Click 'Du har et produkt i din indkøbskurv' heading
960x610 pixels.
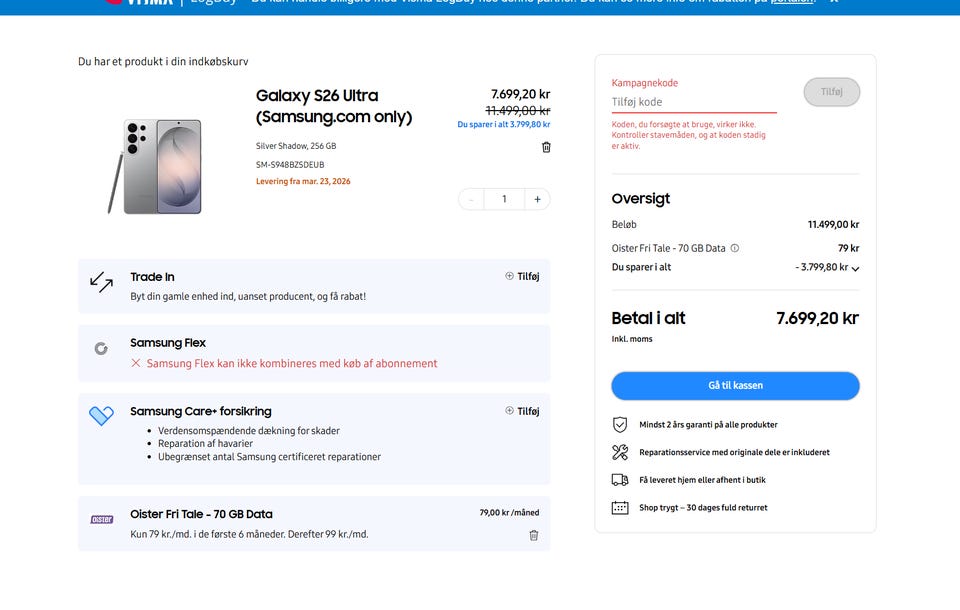pos(163,61)
